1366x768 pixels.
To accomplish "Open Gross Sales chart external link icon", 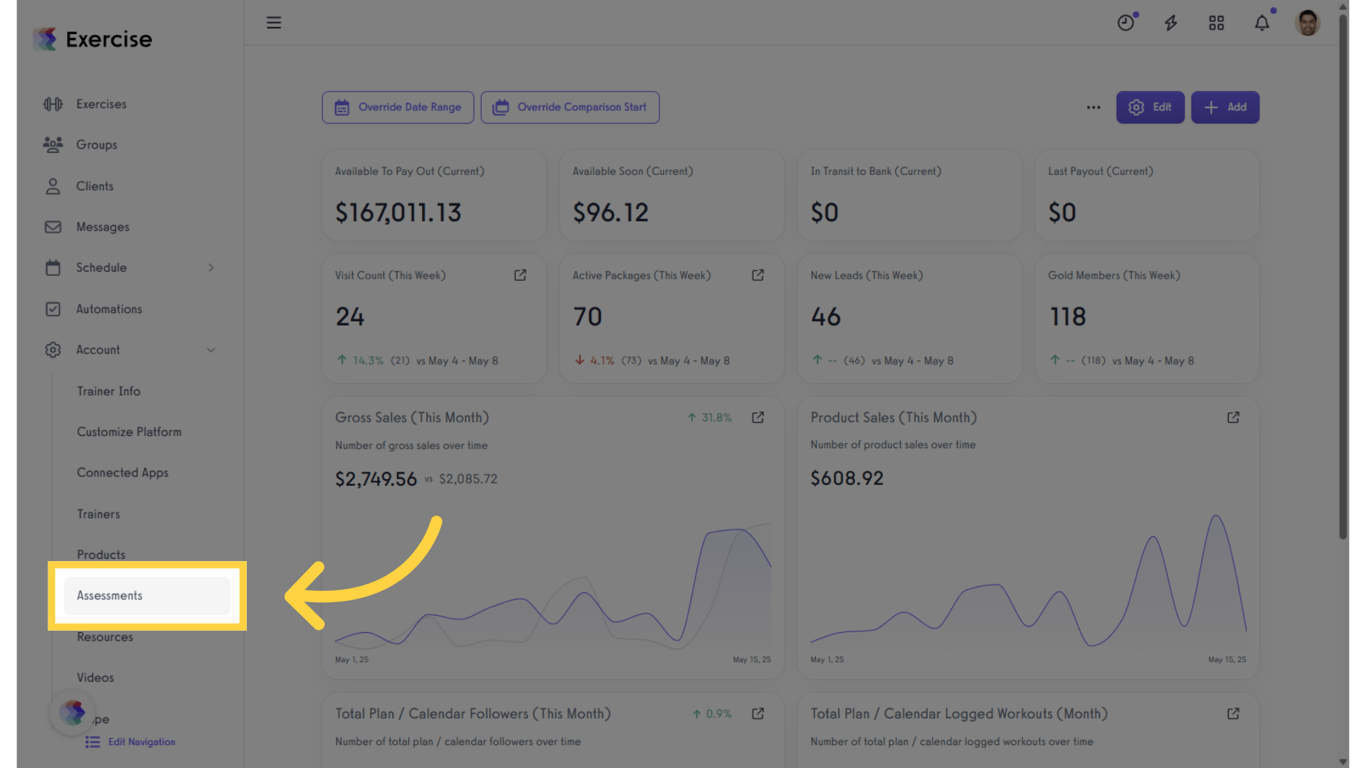I will (x=758, y=417).
